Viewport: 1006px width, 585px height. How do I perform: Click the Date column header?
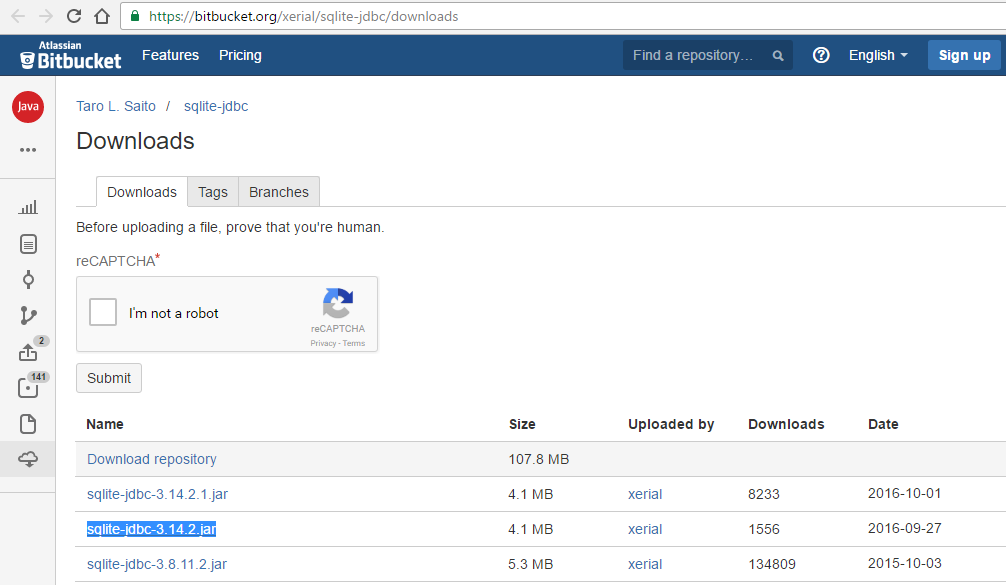[x=883, y=424]
